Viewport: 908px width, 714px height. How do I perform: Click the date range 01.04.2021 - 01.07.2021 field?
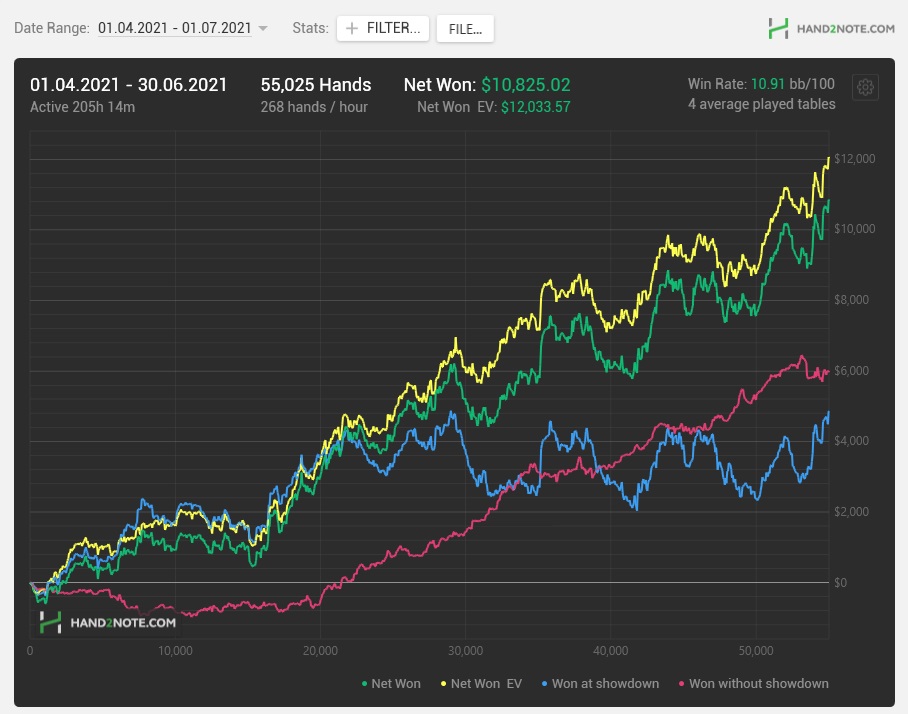174,28
